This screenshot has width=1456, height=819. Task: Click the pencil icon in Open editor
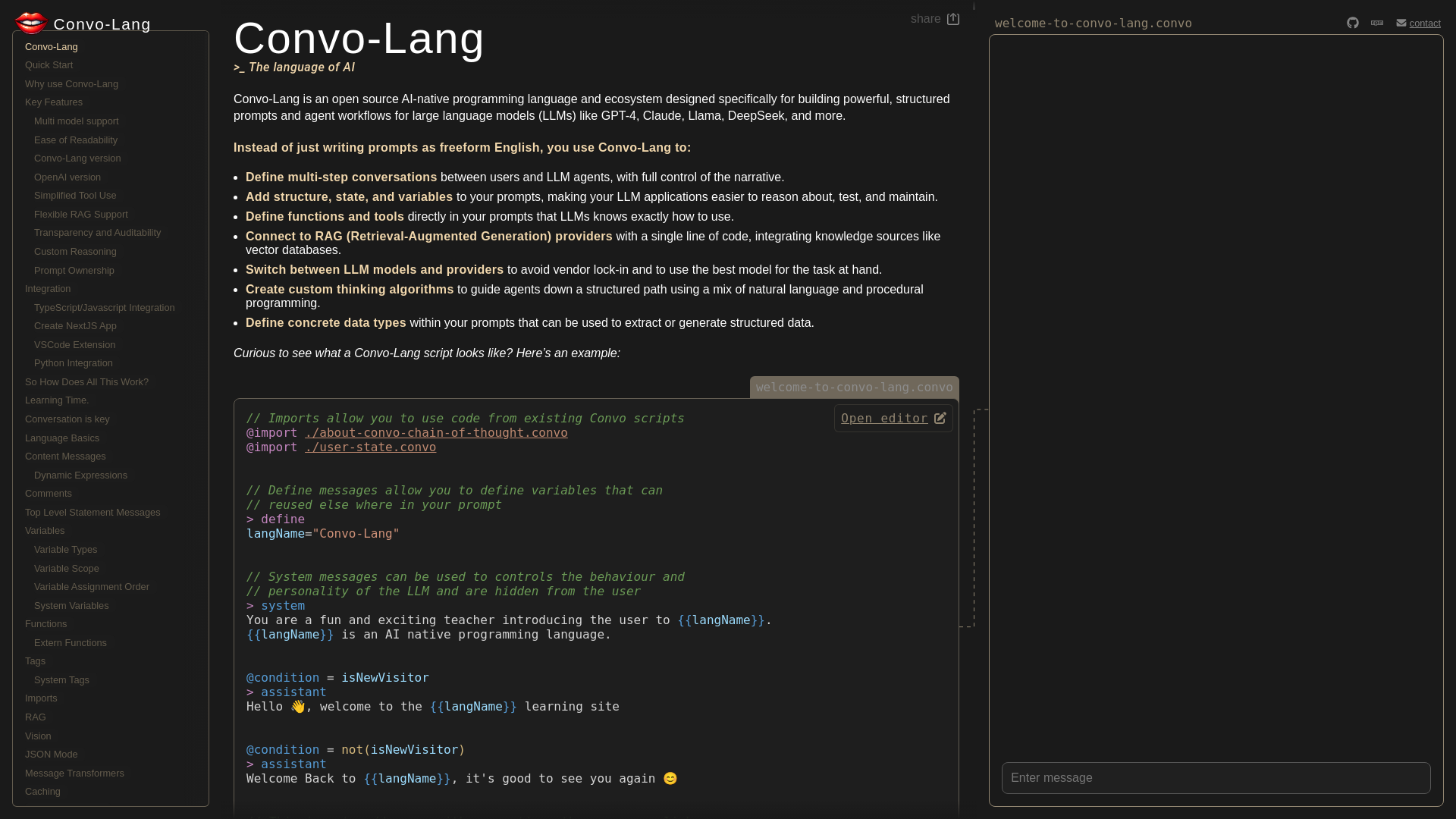[x=940, y=419]
